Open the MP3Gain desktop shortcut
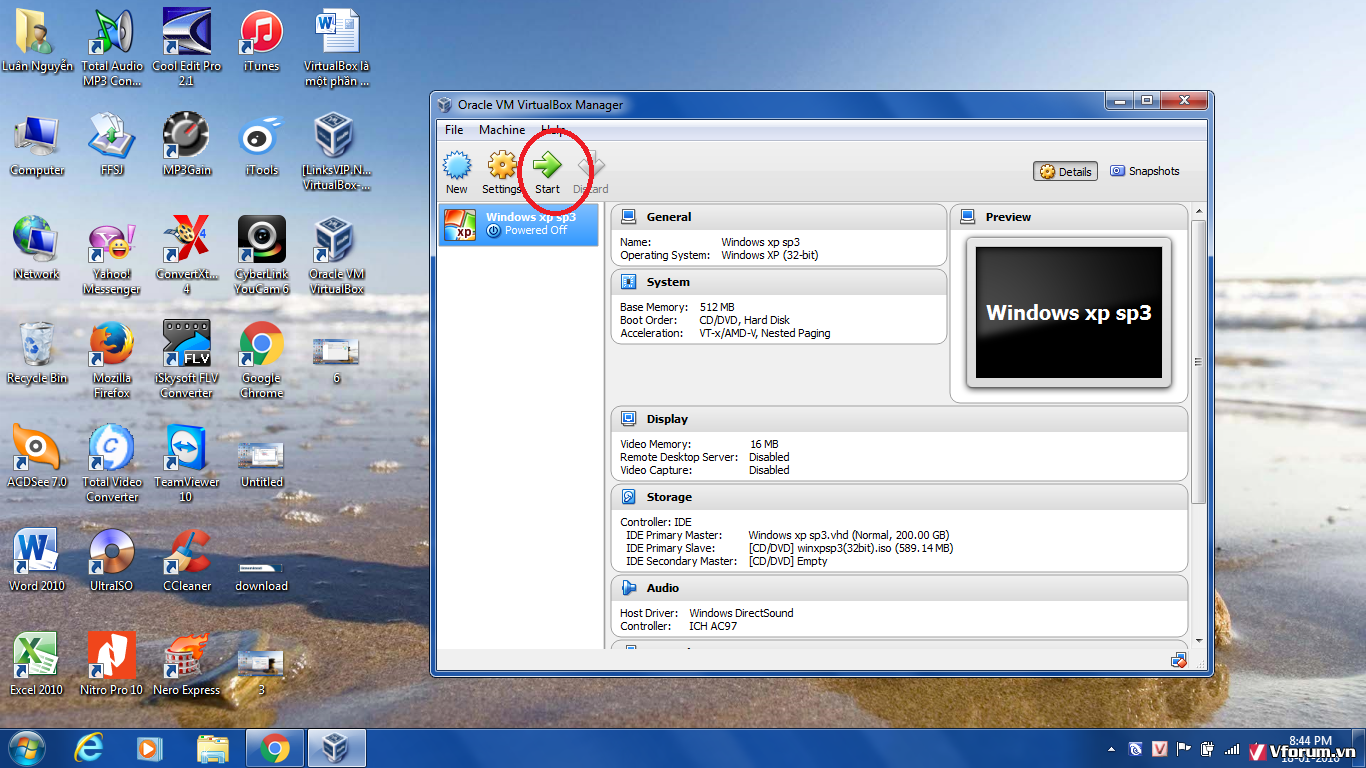1366x768 pixels. click(x=187, y=144)
